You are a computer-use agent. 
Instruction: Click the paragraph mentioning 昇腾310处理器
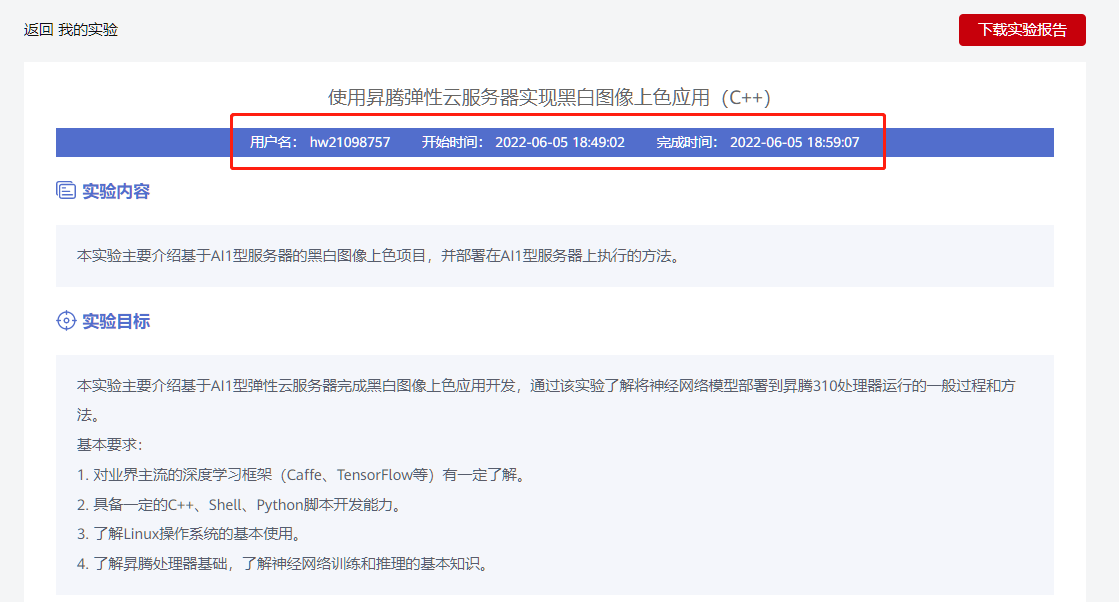[x=546, y=400]
